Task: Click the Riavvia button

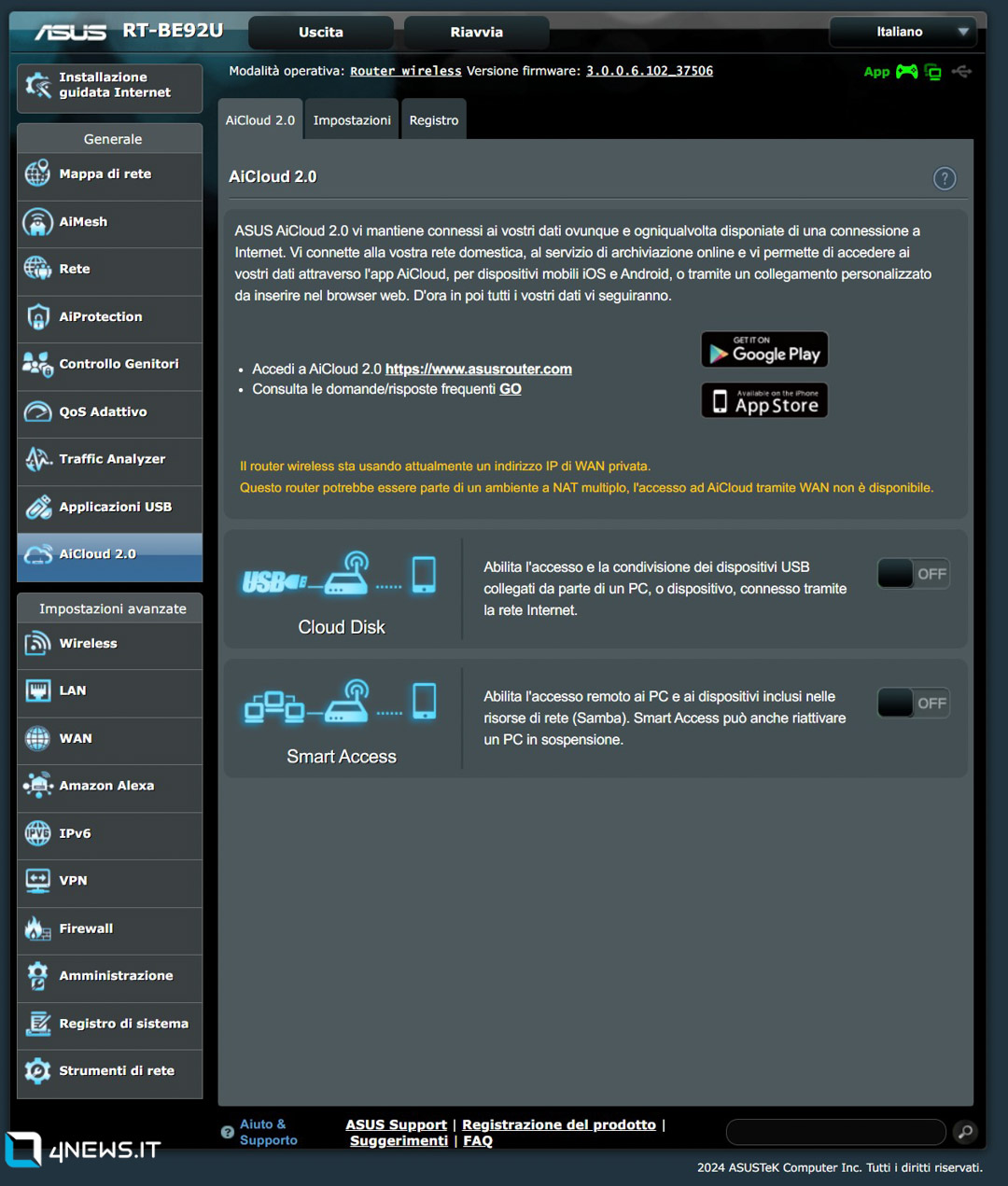Action: (476, 32)
